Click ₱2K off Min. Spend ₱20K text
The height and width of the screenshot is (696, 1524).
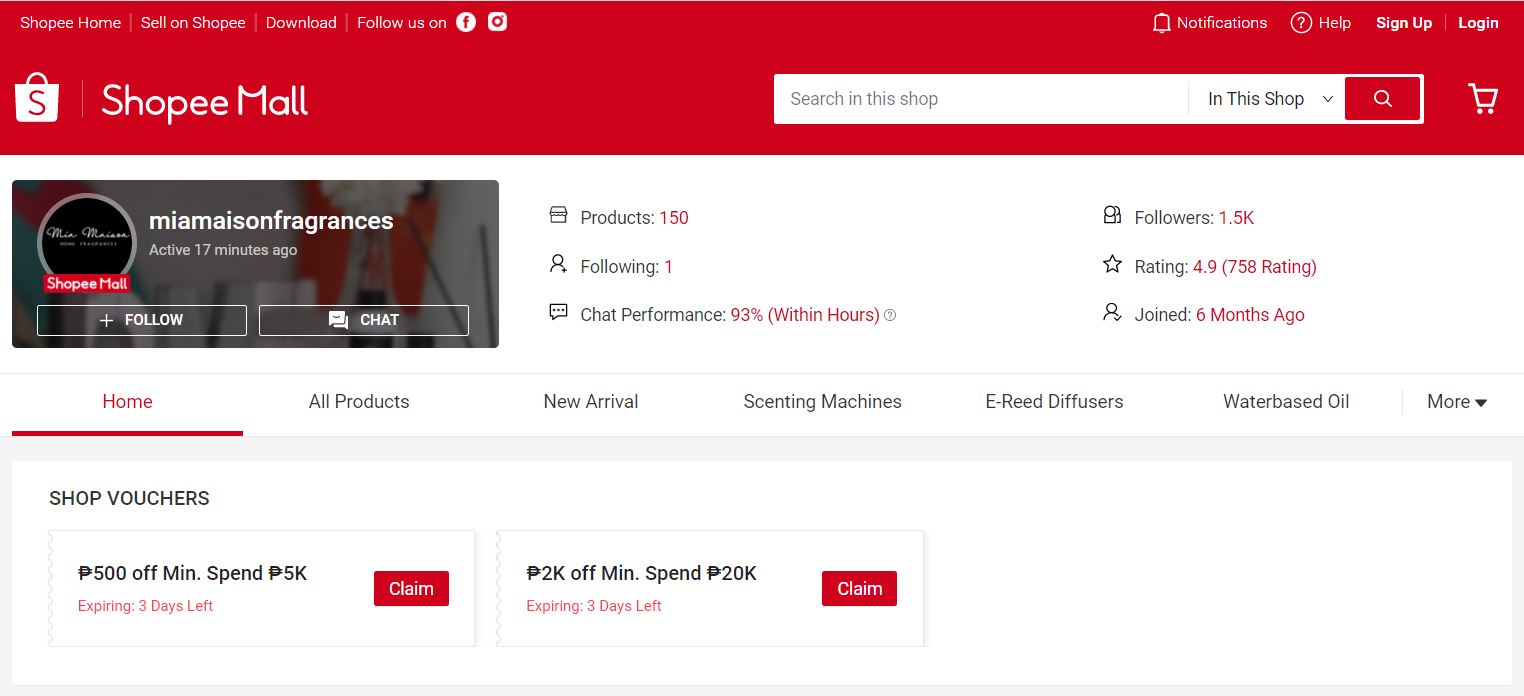(x=642, y=573)
